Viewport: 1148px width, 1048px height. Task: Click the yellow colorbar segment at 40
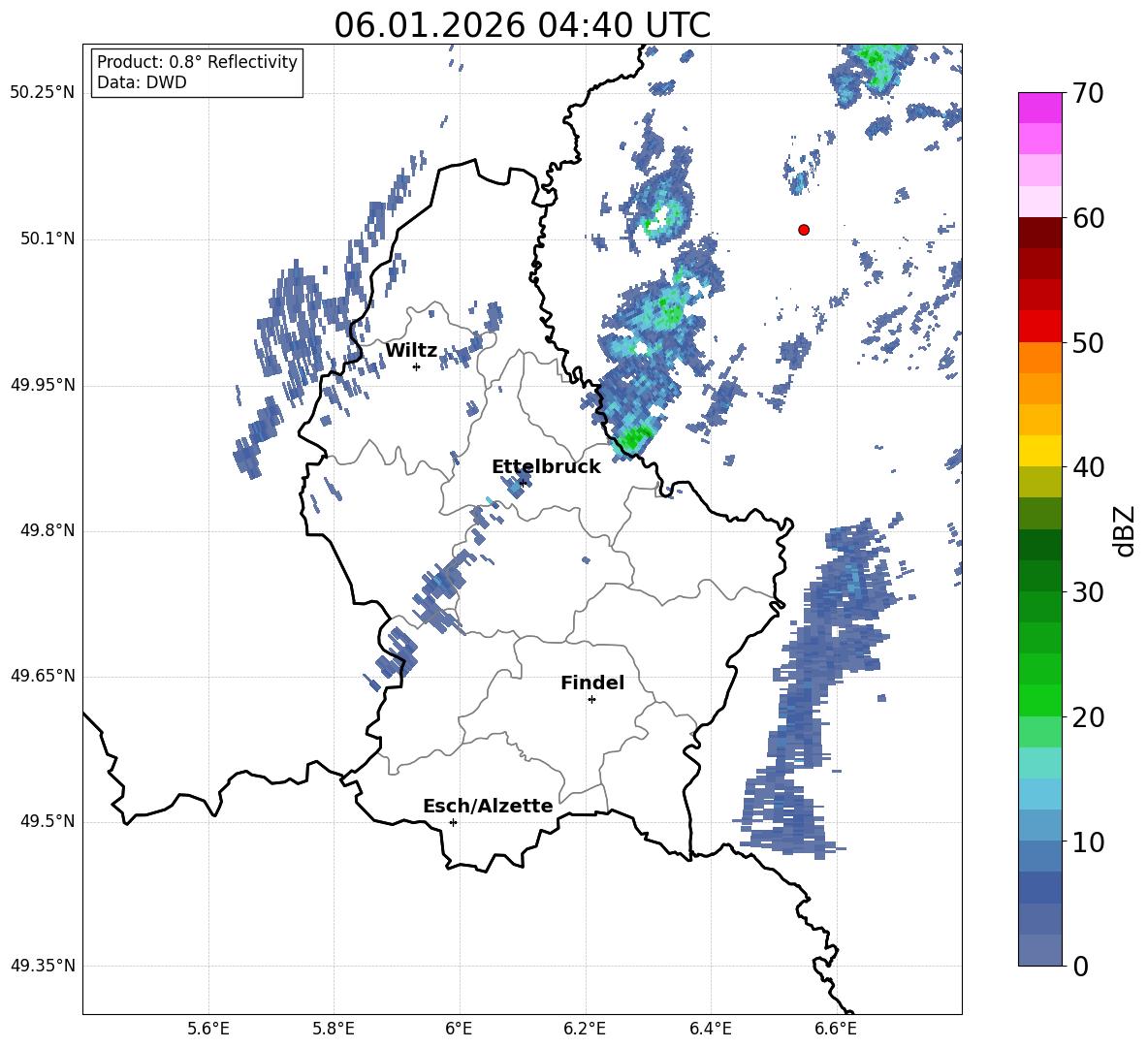1039,451
